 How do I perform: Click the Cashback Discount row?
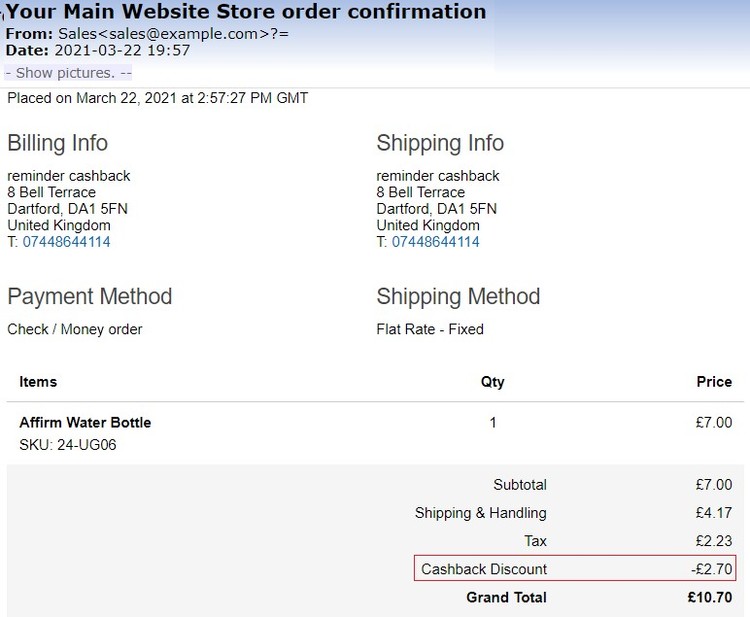(575, 569)
